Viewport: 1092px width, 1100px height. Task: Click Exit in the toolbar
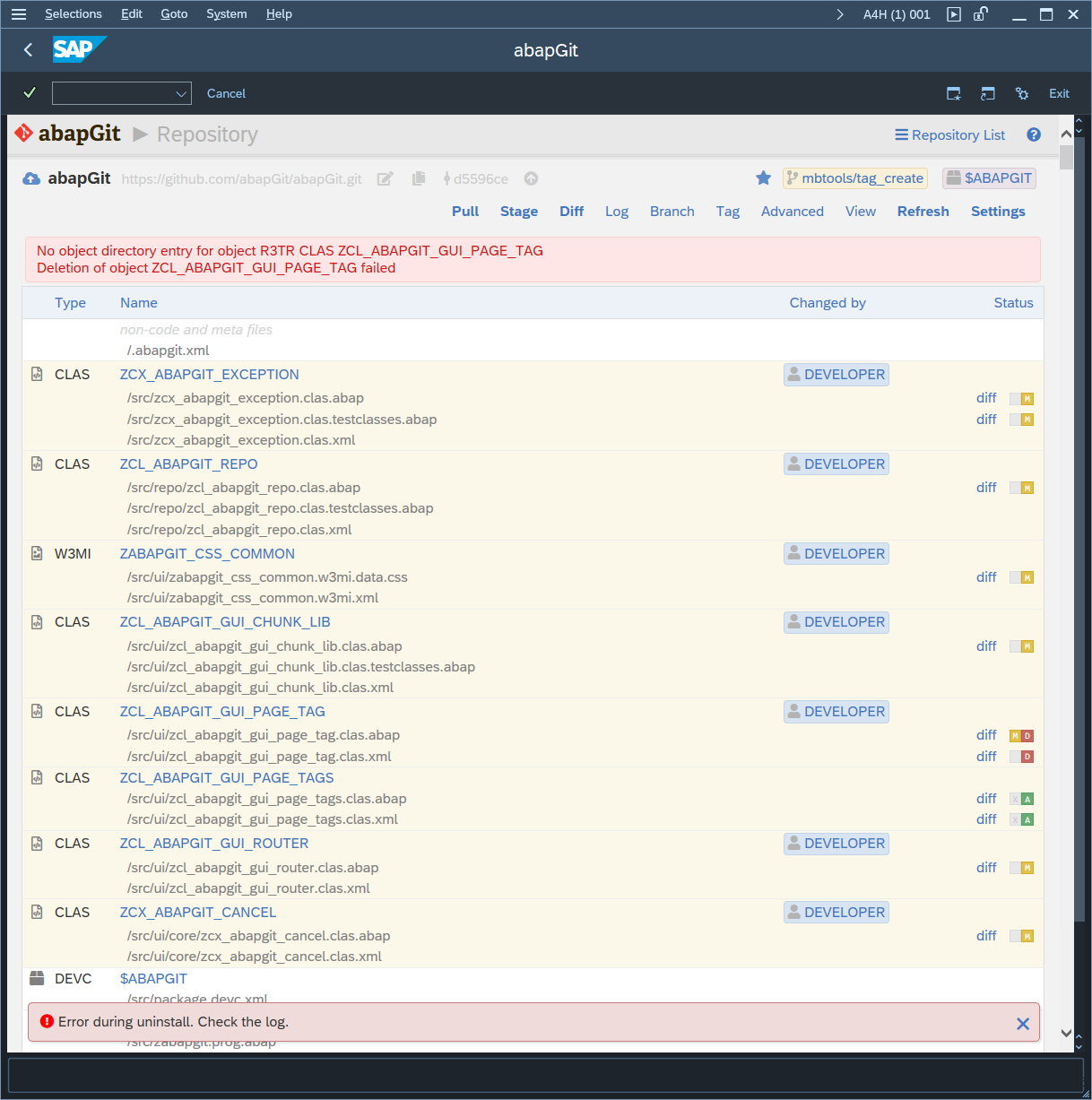(1059, 93)
